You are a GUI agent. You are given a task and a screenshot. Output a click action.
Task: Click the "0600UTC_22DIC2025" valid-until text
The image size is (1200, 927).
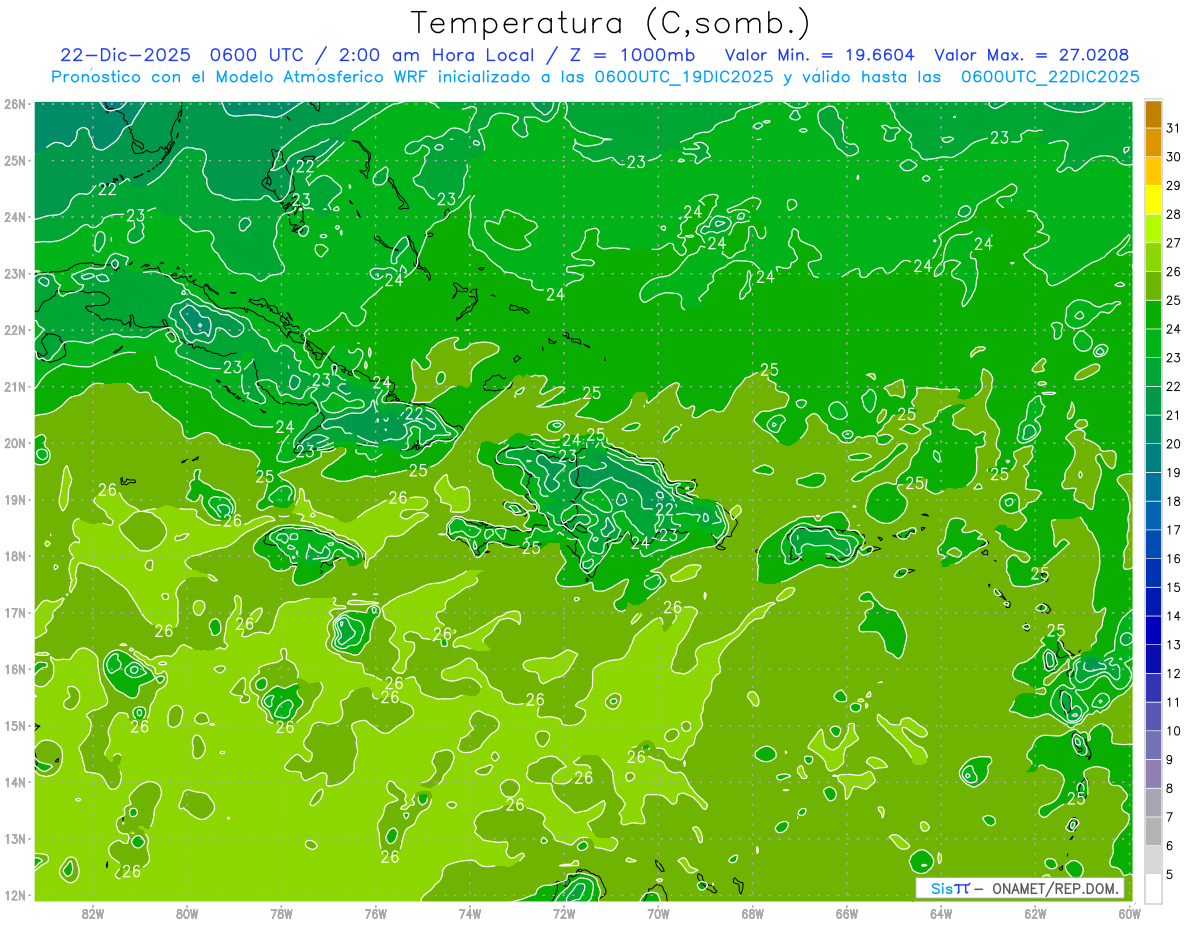pos(1050,77)
